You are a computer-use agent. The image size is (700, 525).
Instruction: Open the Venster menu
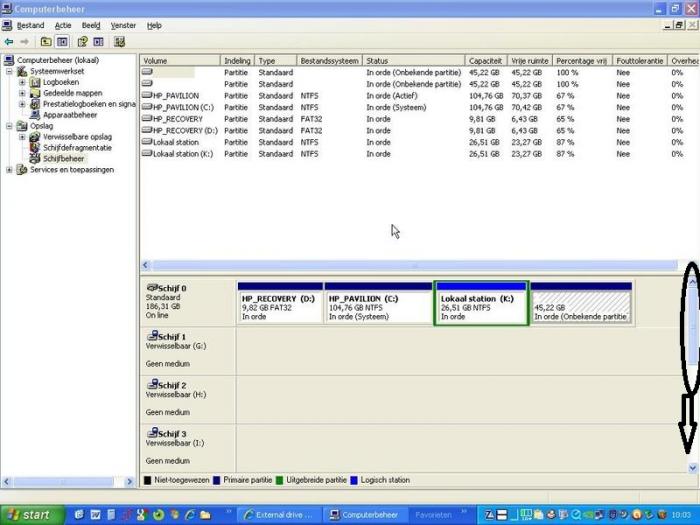click(123, 25)
